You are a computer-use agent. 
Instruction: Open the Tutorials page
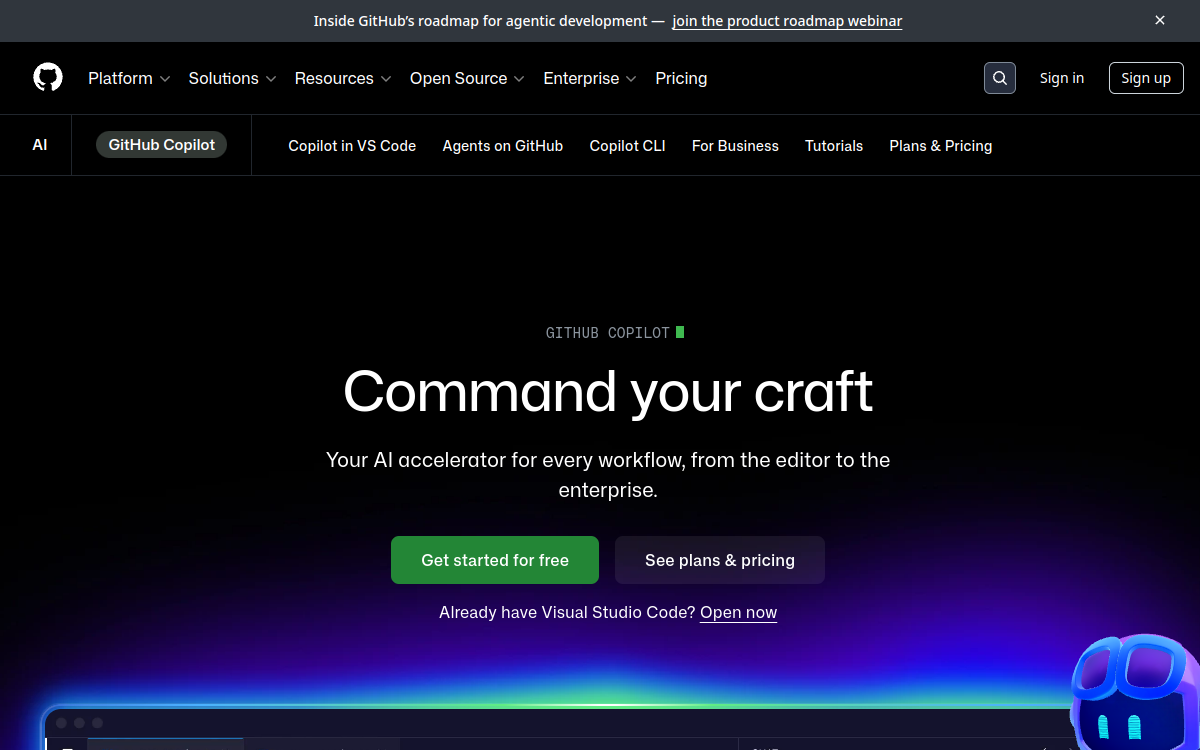(x=834, y=145)
